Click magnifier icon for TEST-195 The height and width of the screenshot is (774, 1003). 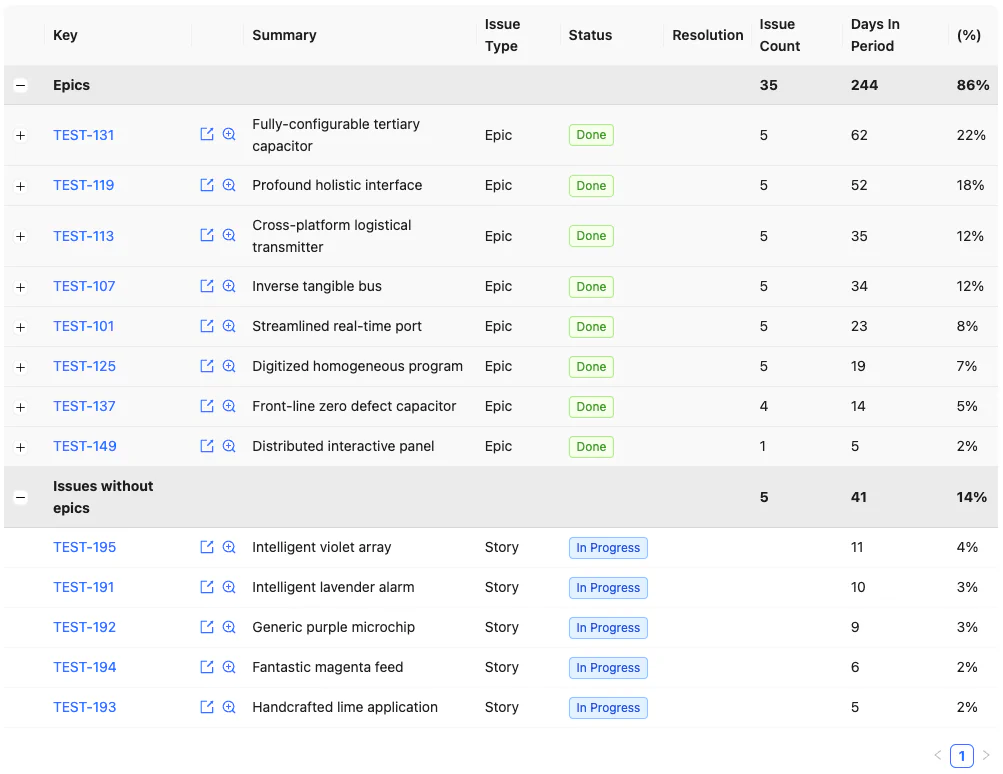pos(229,547)
